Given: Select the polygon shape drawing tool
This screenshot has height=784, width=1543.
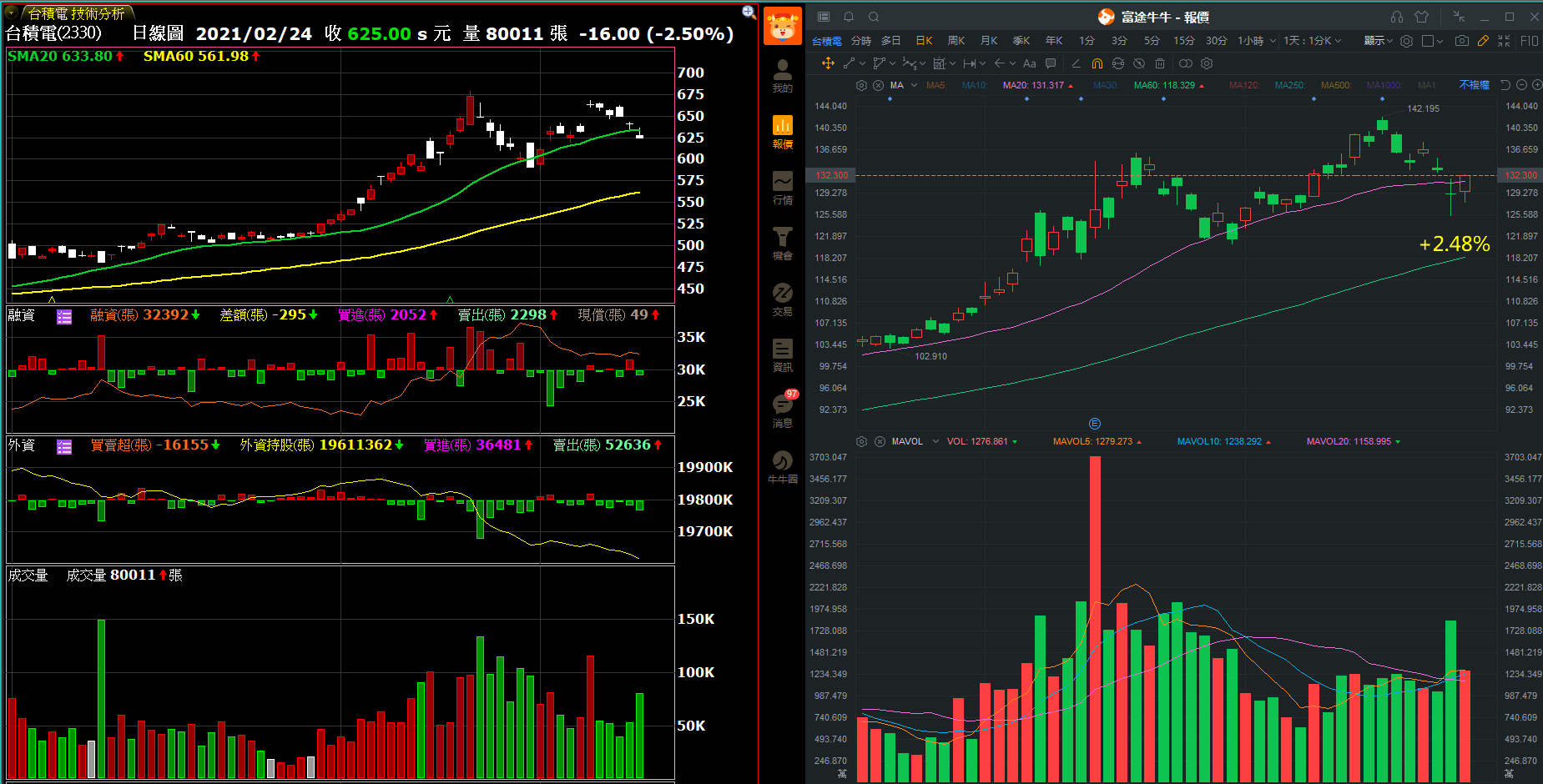Looking at the screenshot, I should coord(879,63).
